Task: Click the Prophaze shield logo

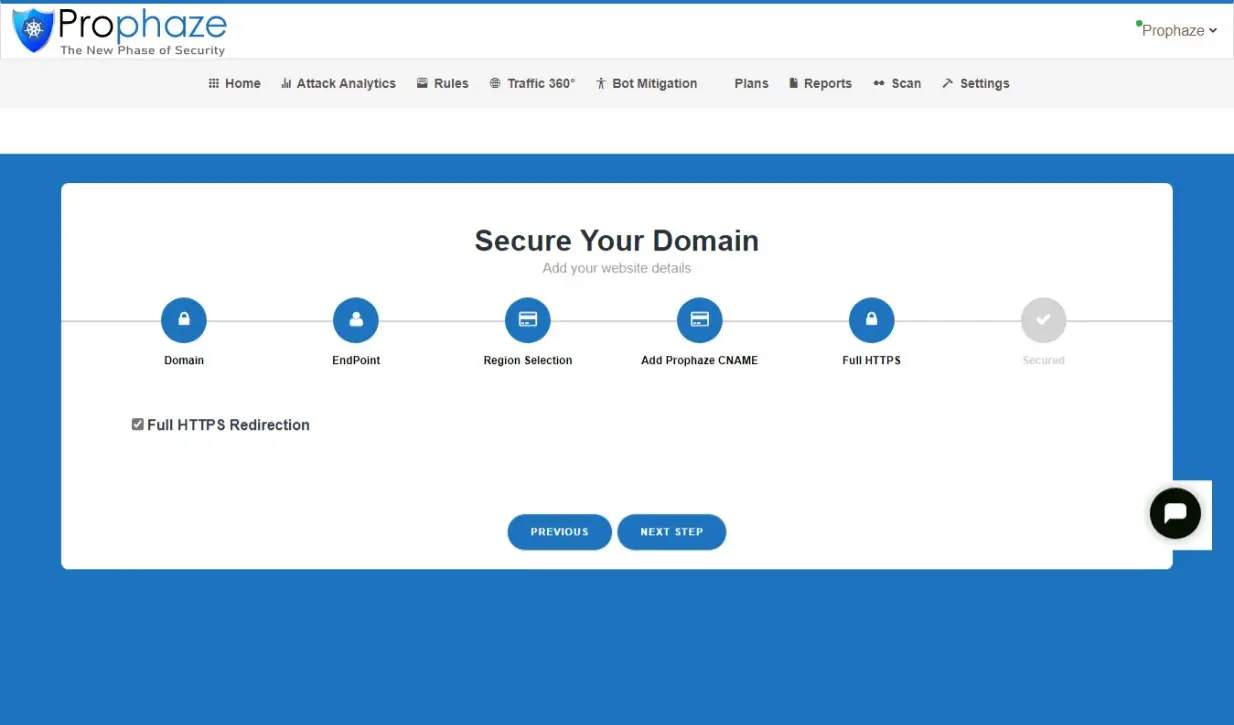Action: 33,31
